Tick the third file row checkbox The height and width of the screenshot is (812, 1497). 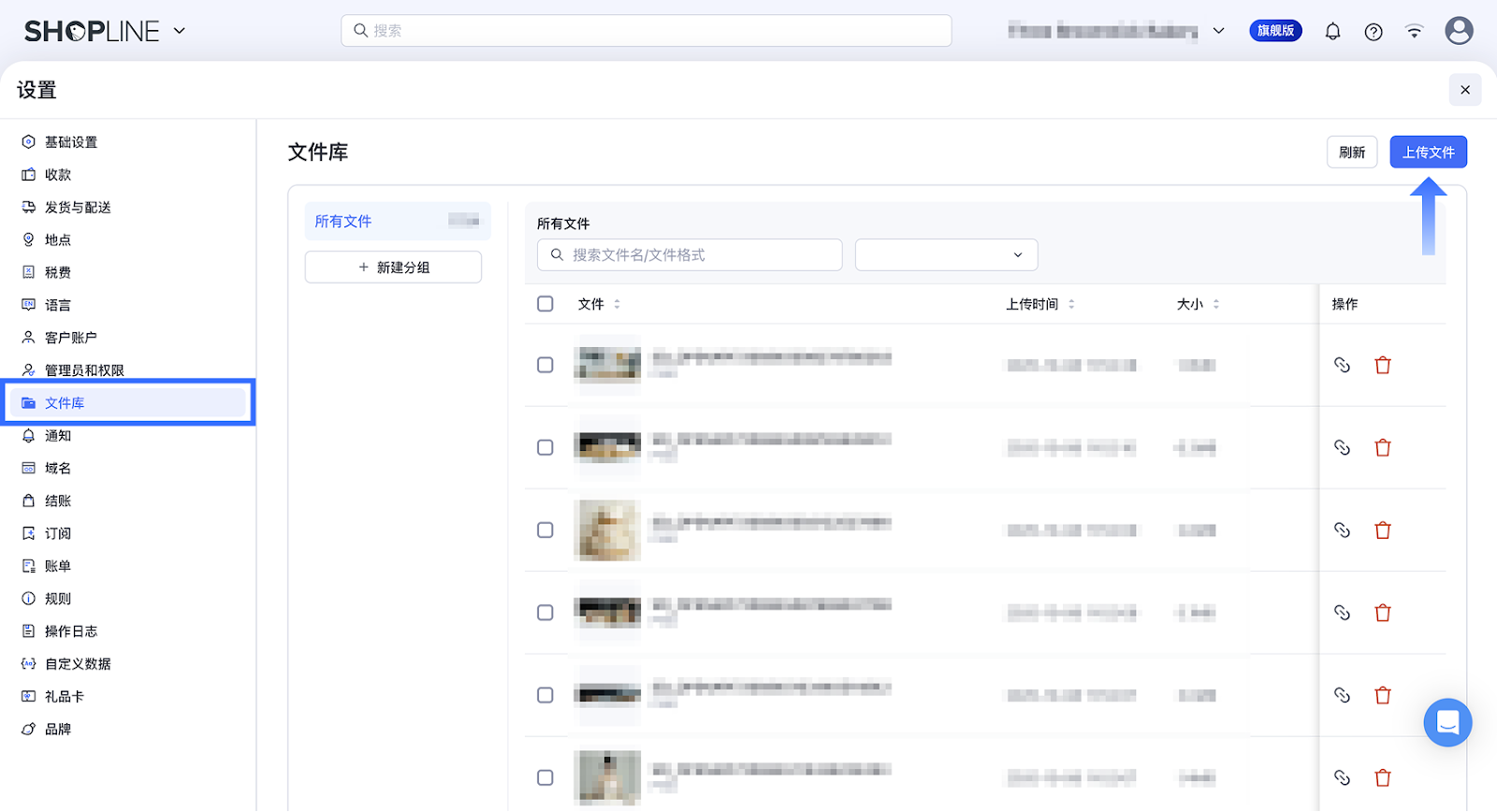click(x=545, y=529)
